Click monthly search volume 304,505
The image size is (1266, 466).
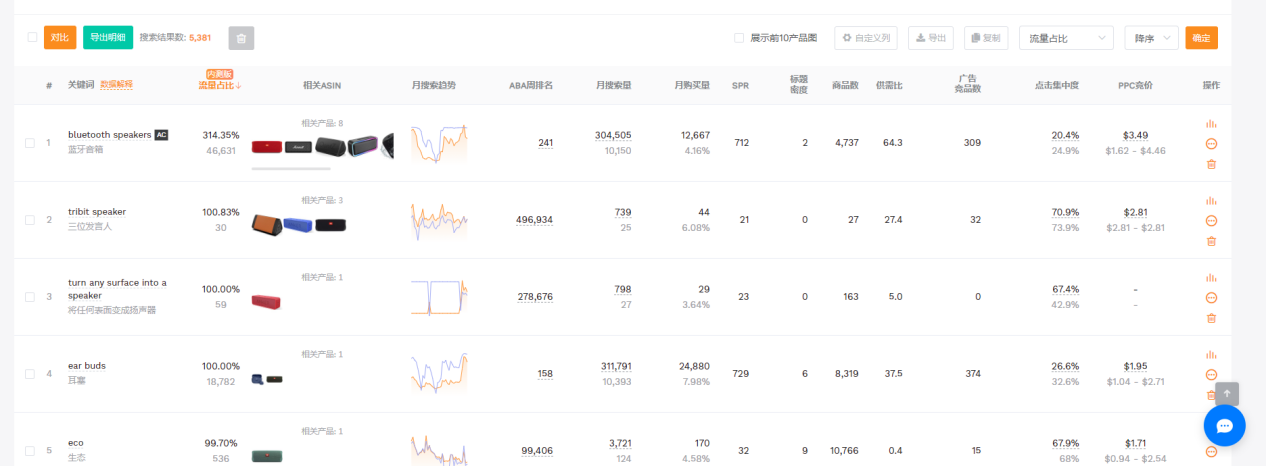point(613,135)
